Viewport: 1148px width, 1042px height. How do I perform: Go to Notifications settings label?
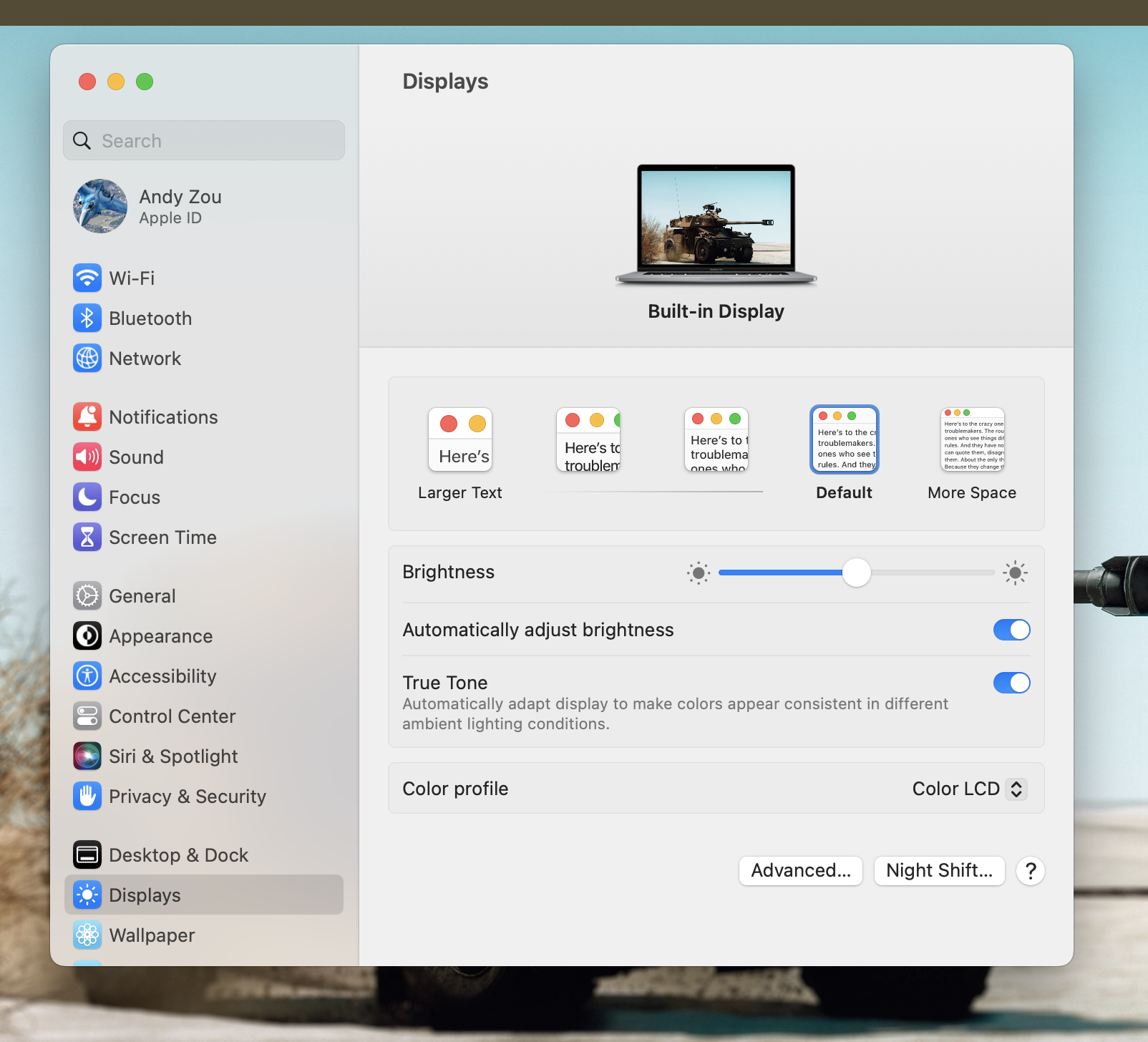(x=163, y=417)
